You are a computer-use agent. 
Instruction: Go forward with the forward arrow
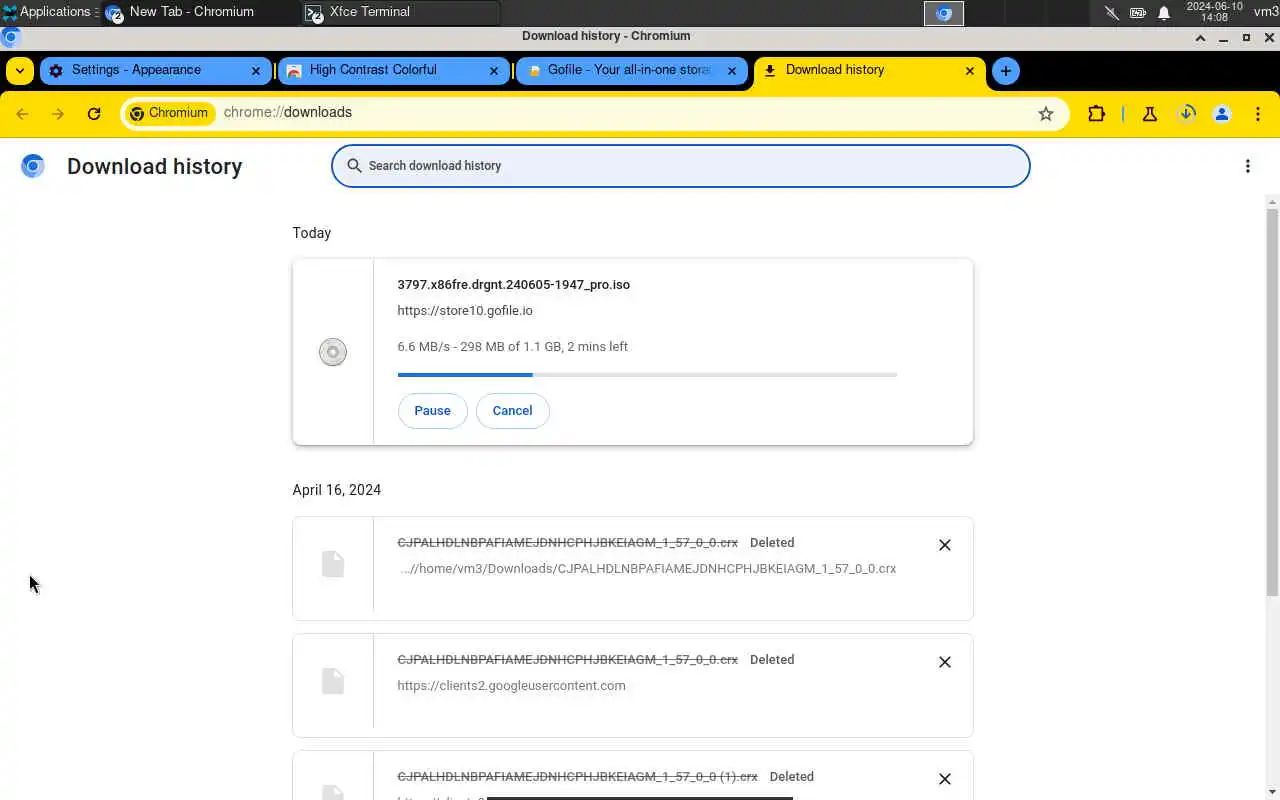click(58, 114)
